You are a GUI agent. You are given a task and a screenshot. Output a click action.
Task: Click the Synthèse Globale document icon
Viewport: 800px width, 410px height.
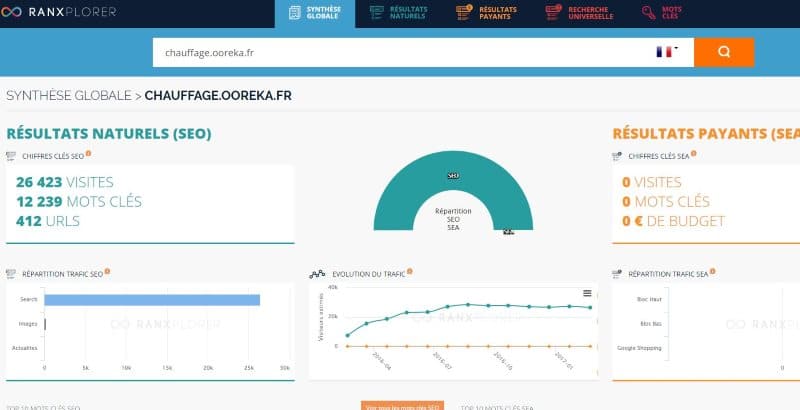[294, 13]
